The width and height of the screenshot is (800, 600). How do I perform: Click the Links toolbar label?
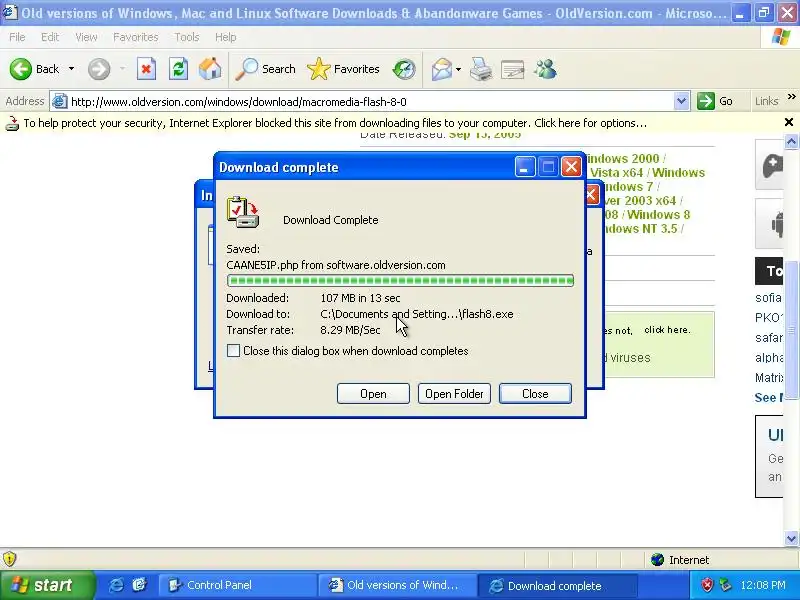[766, 101]
